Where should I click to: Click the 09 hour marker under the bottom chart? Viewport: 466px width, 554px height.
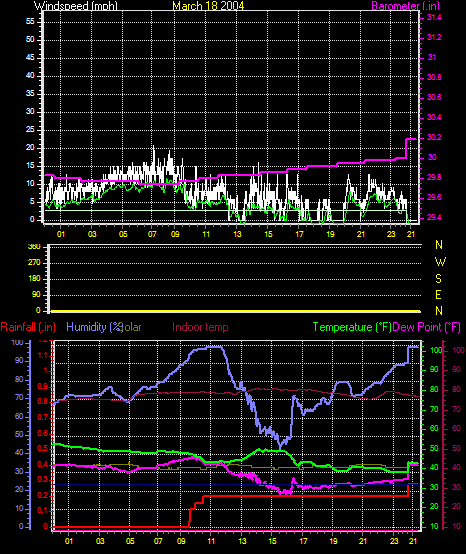[x=181, y=541]
